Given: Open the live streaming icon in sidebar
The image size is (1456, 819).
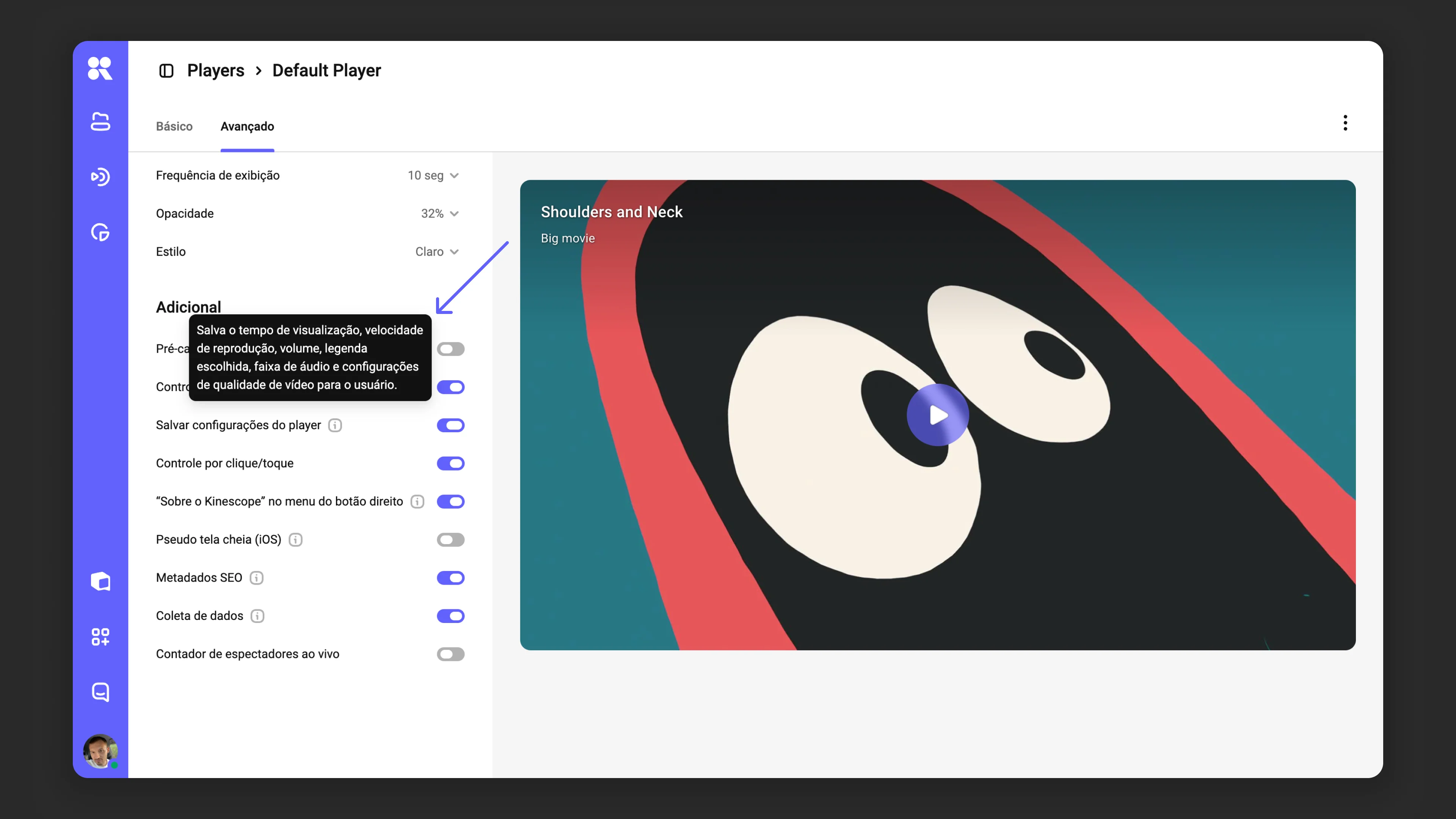Looking at the screenshot, I should [100, 177].
